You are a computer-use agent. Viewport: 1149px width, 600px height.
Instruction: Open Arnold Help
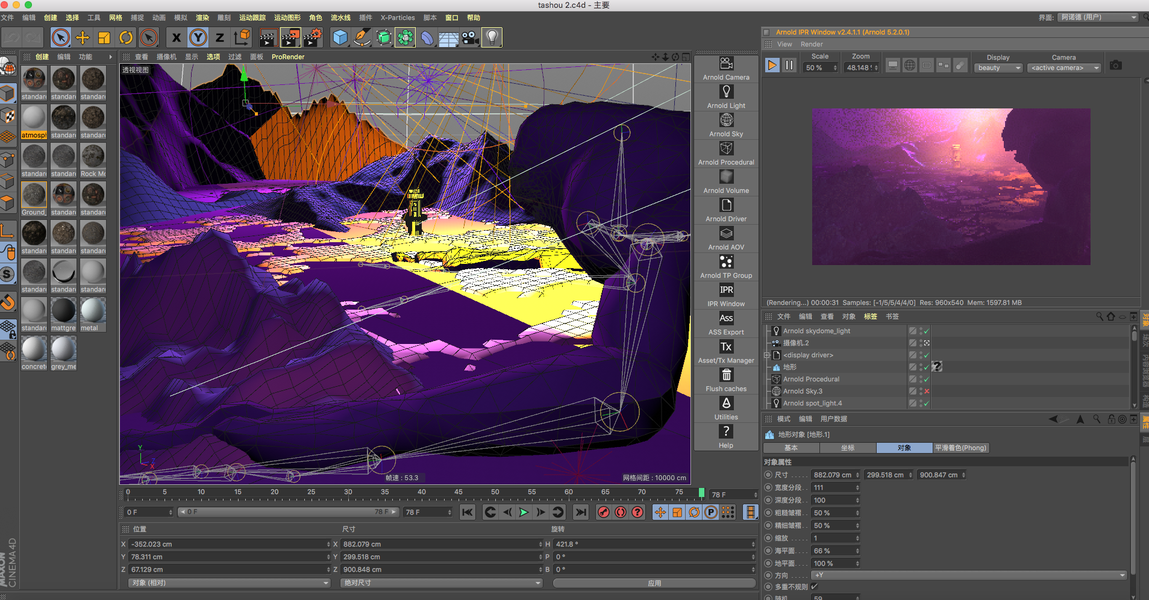coord(726,436)
